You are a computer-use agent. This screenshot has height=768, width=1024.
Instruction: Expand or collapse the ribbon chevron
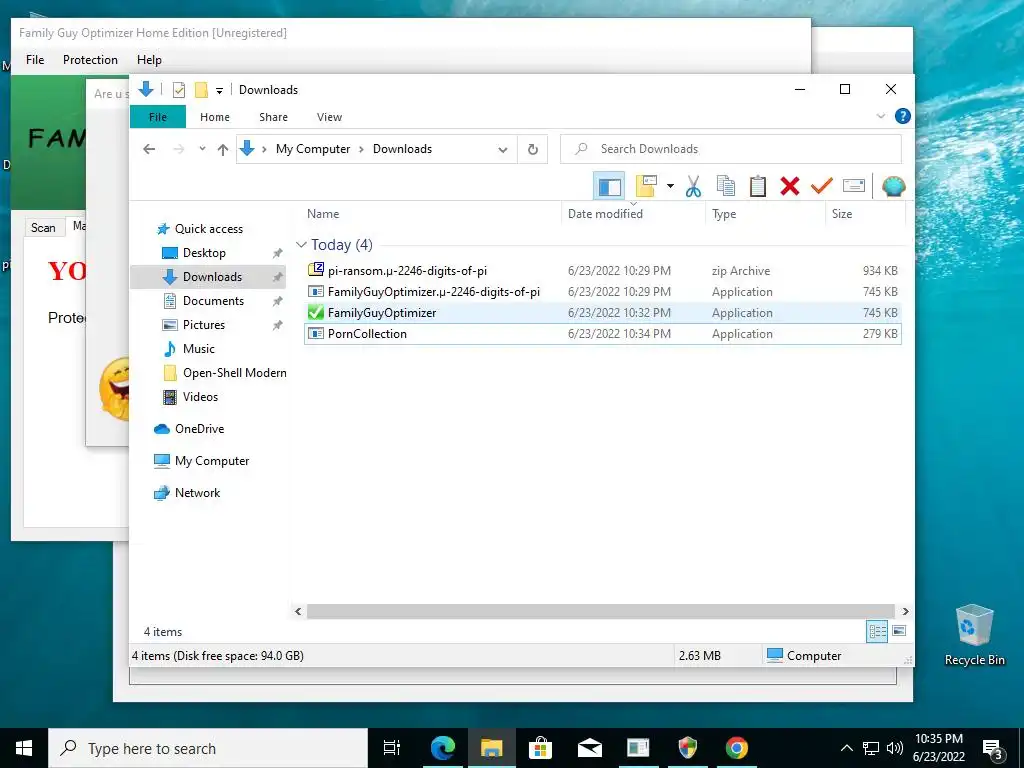click(880, 116)
